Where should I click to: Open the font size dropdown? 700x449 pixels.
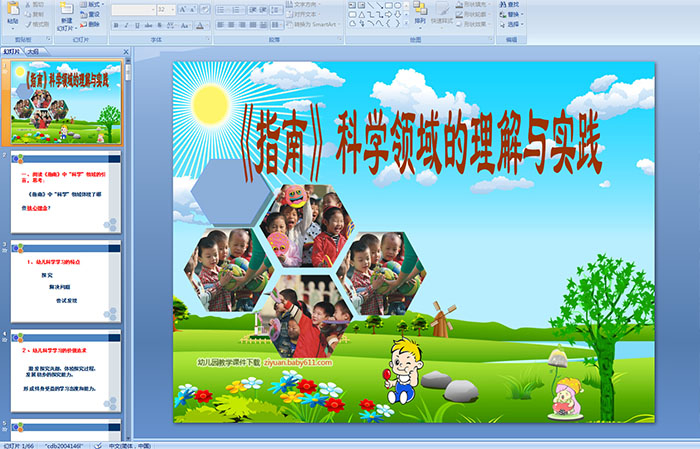tap(172, 9)
